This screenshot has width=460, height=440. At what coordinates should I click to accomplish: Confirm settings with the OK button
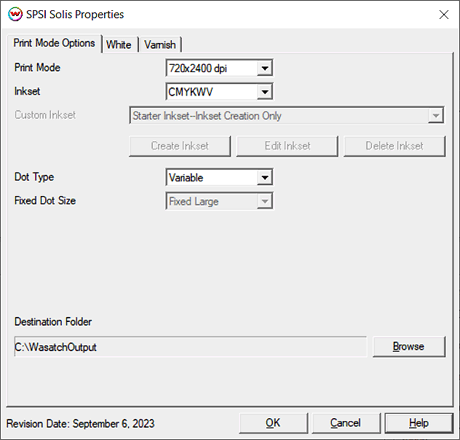pyautogui.click(x=273, y=423)
